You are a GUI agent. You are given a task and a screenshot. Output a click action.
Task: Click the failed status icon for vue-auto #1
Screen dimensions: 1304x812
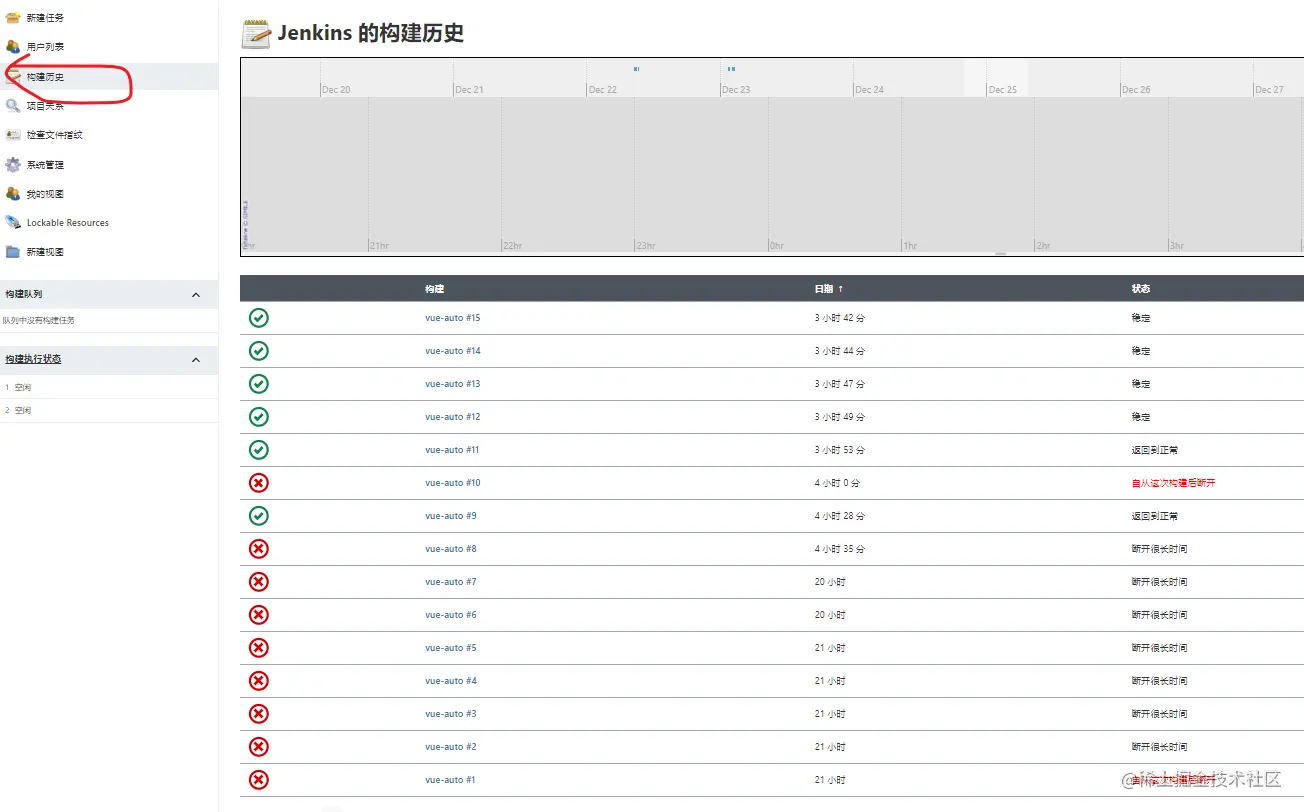pos(258,780)
